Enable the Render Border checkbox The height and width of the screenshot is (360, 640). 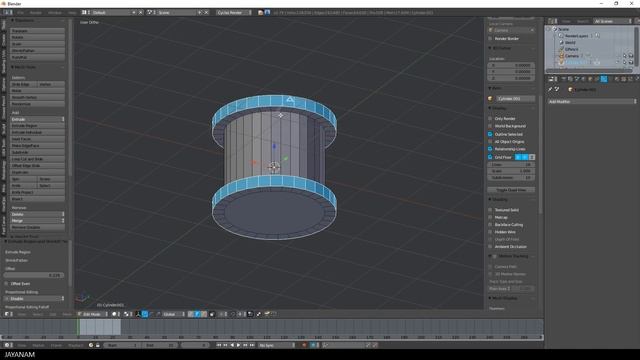(490, 38)
